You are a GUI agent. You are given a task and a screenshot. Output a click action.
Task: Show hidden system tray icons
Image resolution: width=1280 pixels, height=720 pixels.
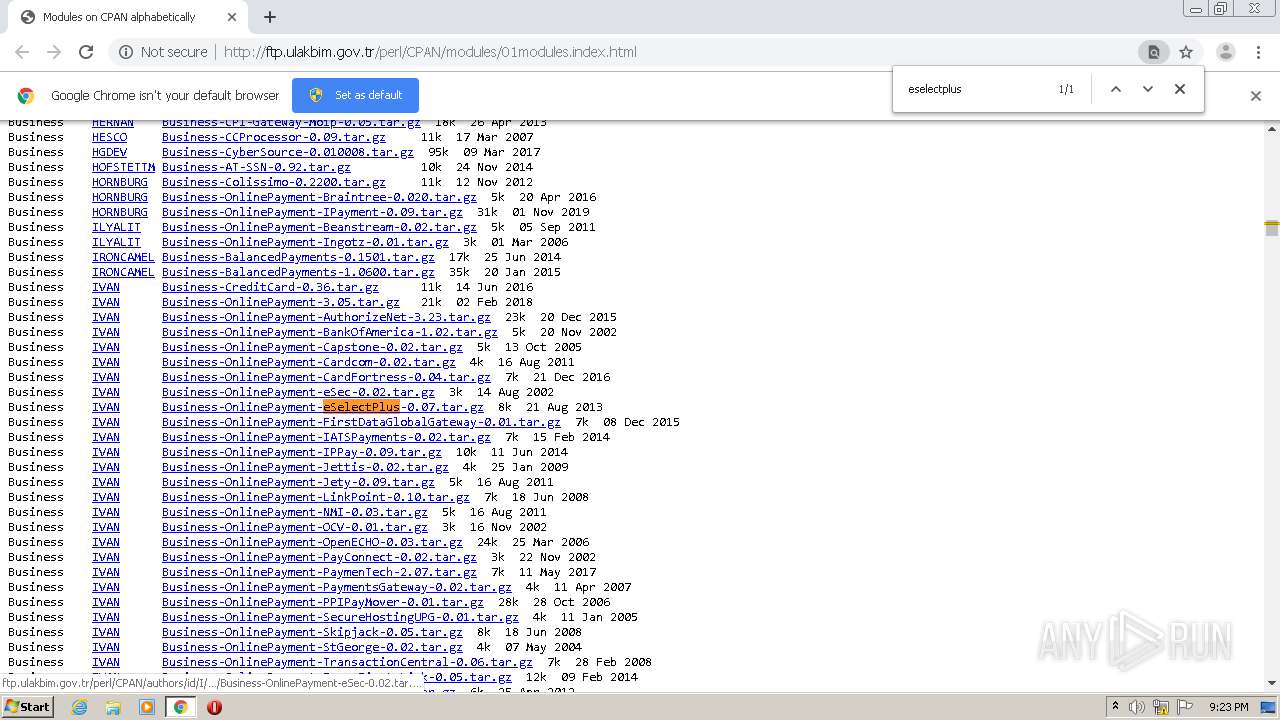[1116, 707]
